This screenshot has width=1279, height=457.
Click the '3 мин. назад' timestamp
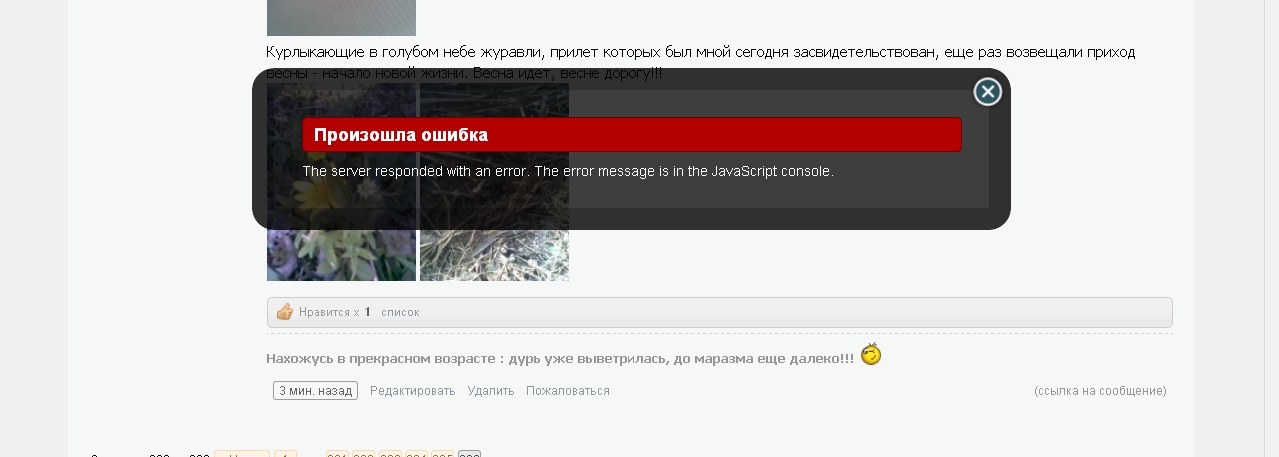click(315, 391)
